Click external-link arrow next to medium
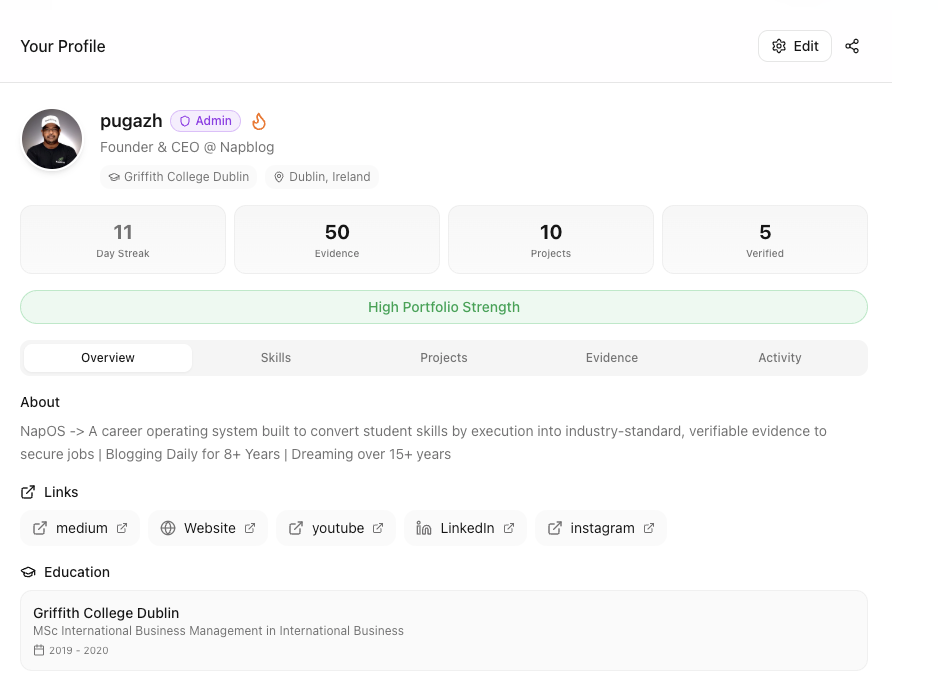The height and width of the screenshot is (681, 938). tap(122, 528)
